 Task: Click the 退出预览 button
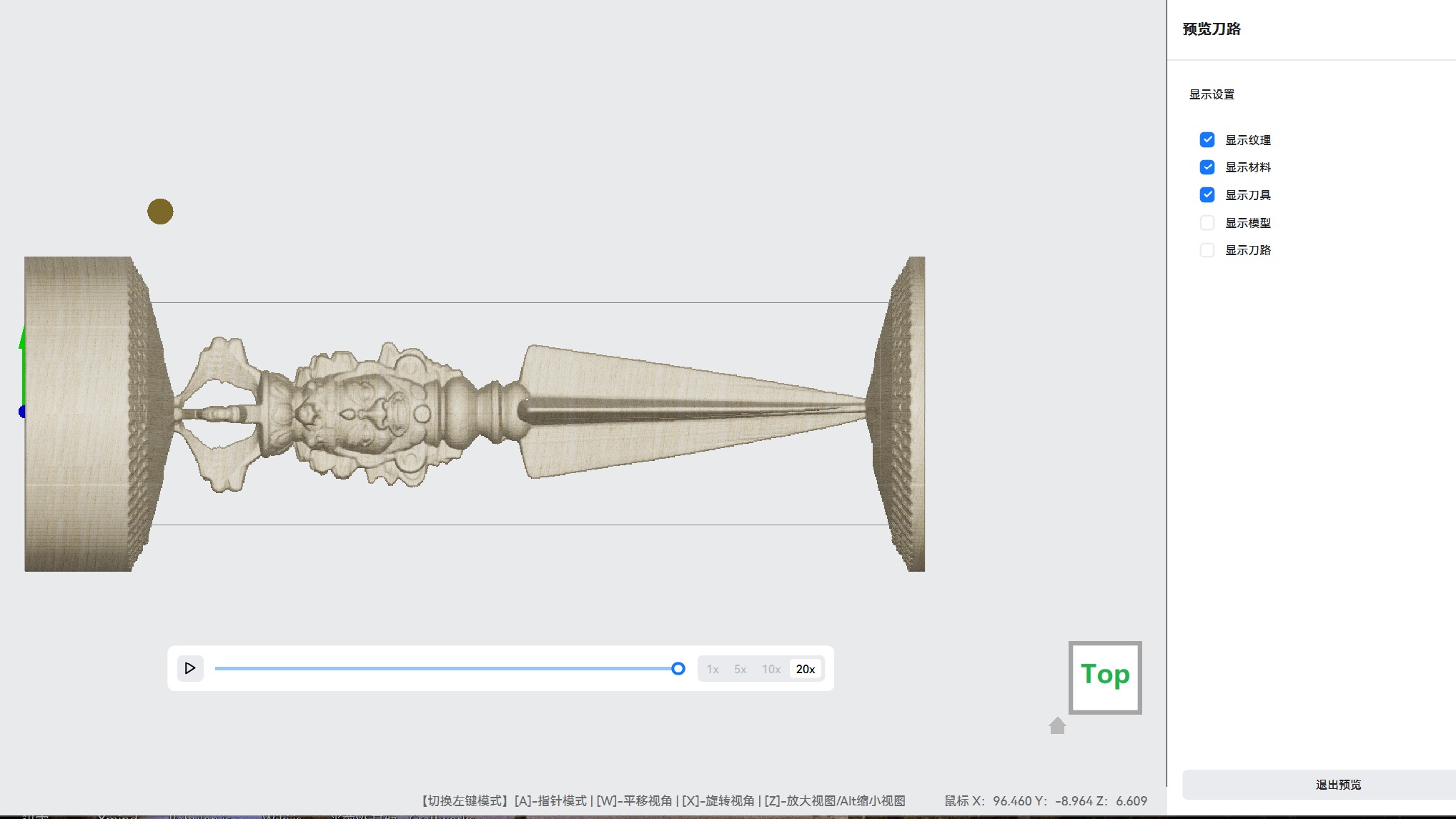tap(1338, 785)
